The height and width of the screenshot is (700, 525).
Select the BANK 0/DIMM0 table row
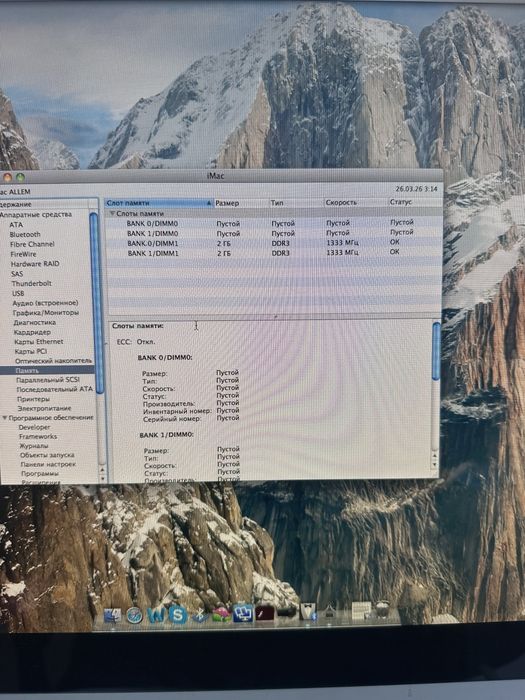273,223
